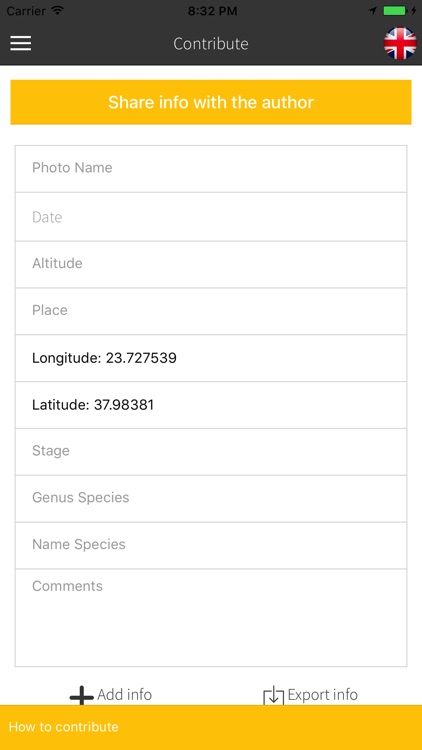
Task: Tap the plus icon for Add info
Action: pyautogui.click(x=81, y=695)
